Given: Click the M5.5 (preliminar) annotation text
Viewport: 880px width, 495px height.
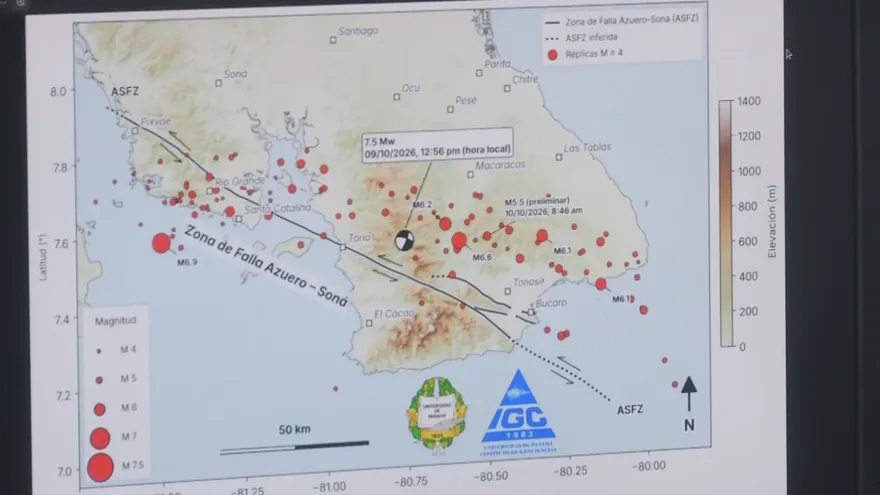Looking at the screenshot, I should coord(543,206).
